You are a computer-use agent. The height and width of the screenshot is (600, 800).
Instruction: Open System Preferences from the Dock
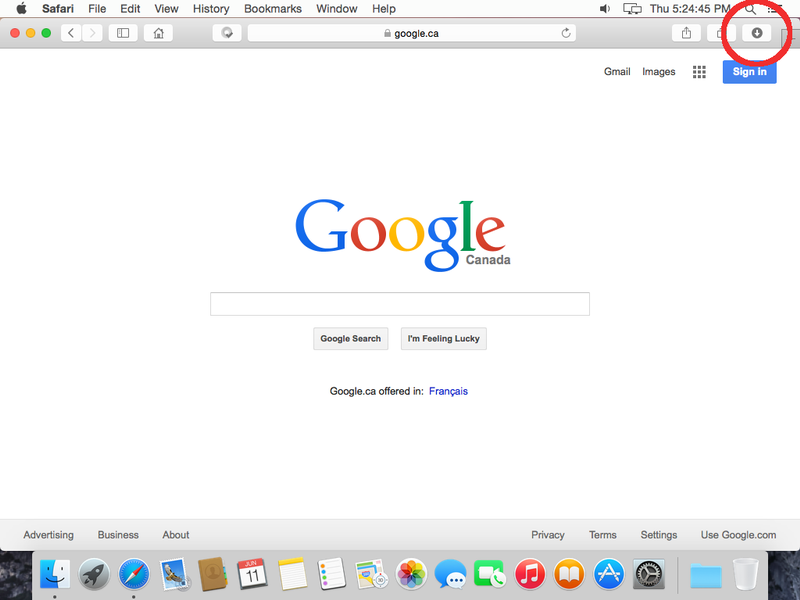click(648, 573)
